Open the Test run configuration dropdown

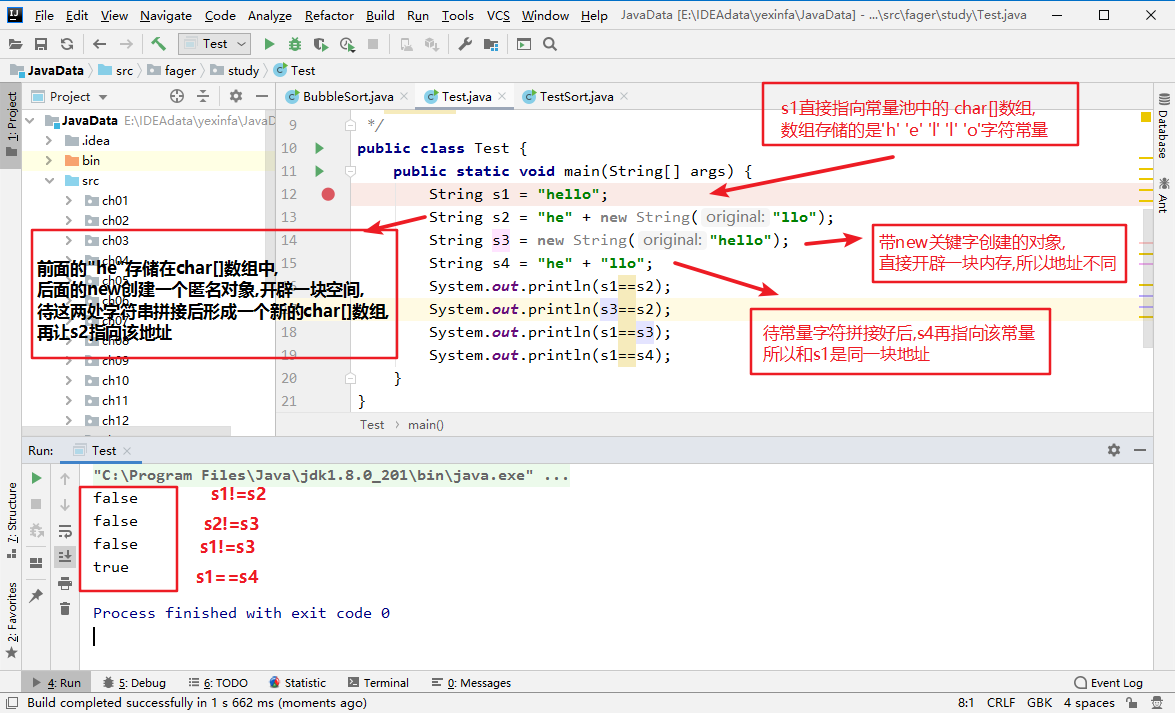[x=215, y=44]
